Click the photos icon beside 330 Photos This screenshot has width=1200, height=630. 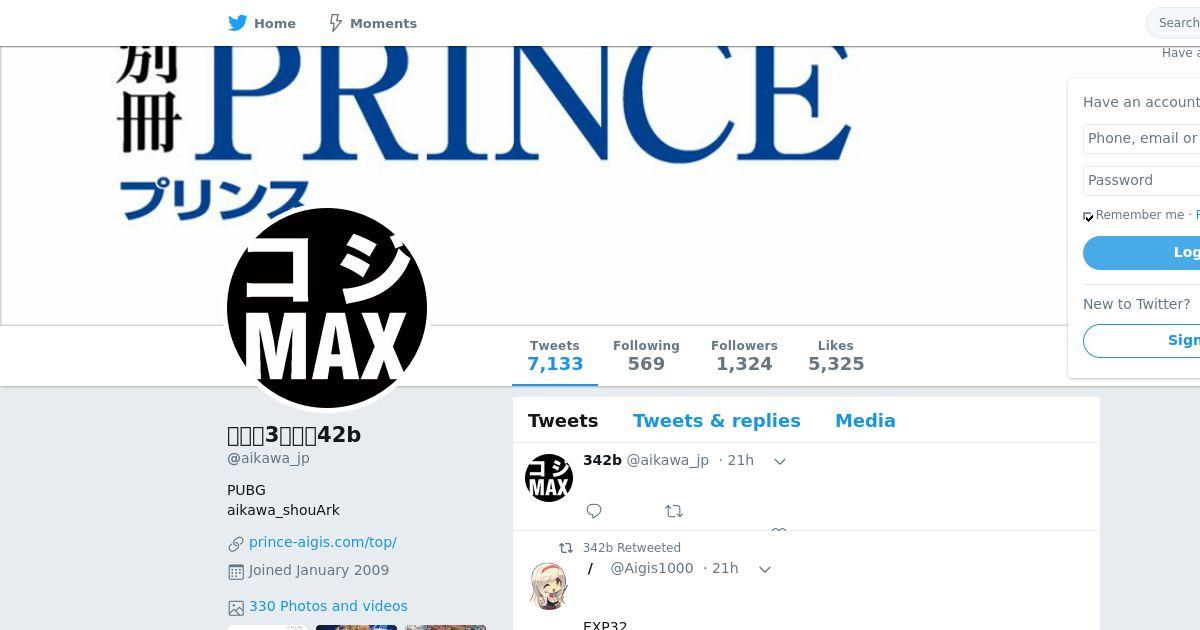(236, 607)
